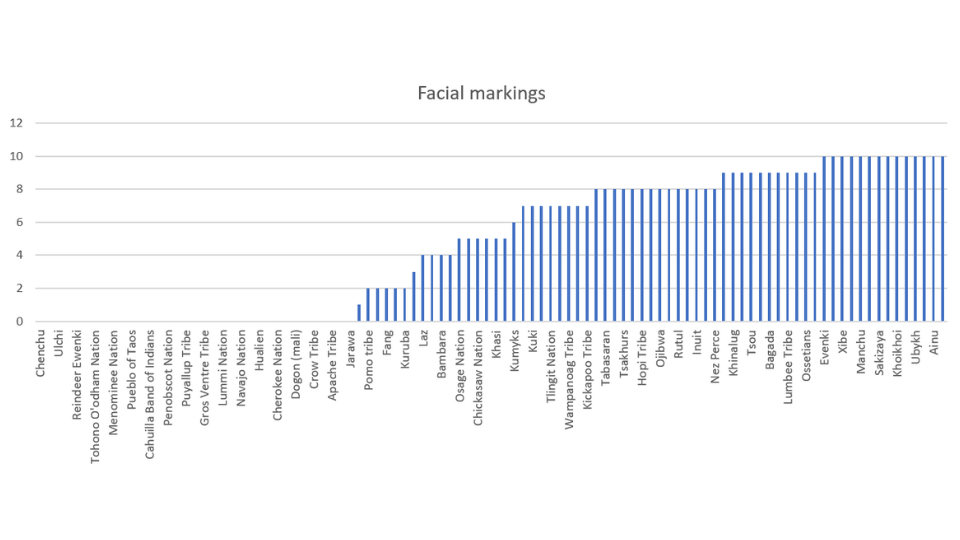Click the Tlingit Nation label

coord(552,366)
